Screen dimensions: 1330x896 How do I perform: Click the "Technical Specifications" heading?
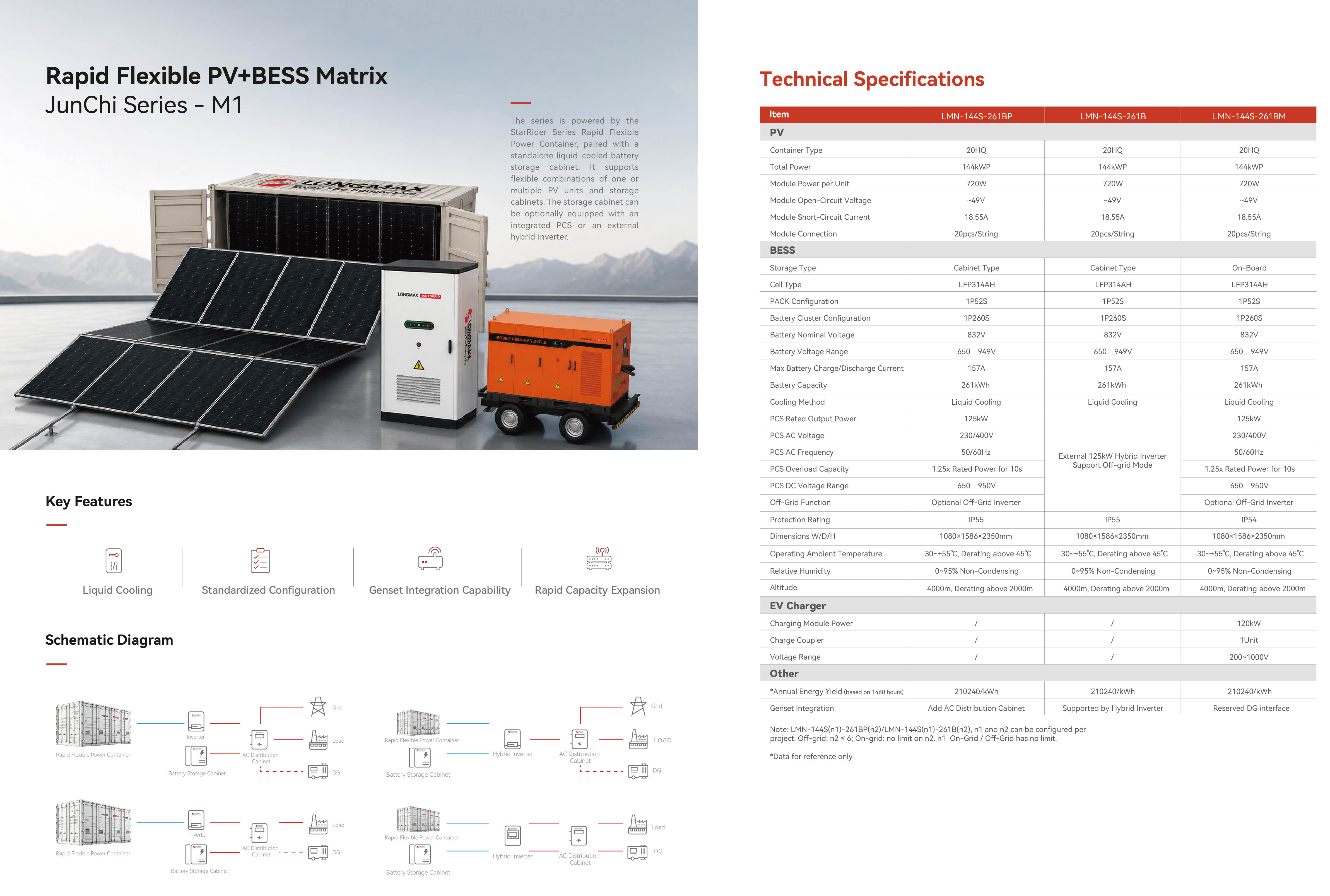tap(872, 79)
